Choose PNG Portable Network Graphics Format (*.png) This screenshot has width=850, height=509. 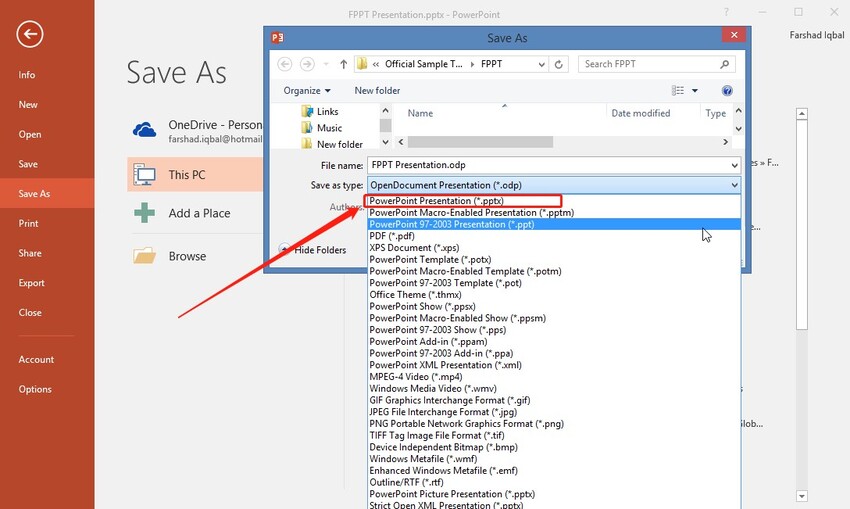[x=553, y=424]
